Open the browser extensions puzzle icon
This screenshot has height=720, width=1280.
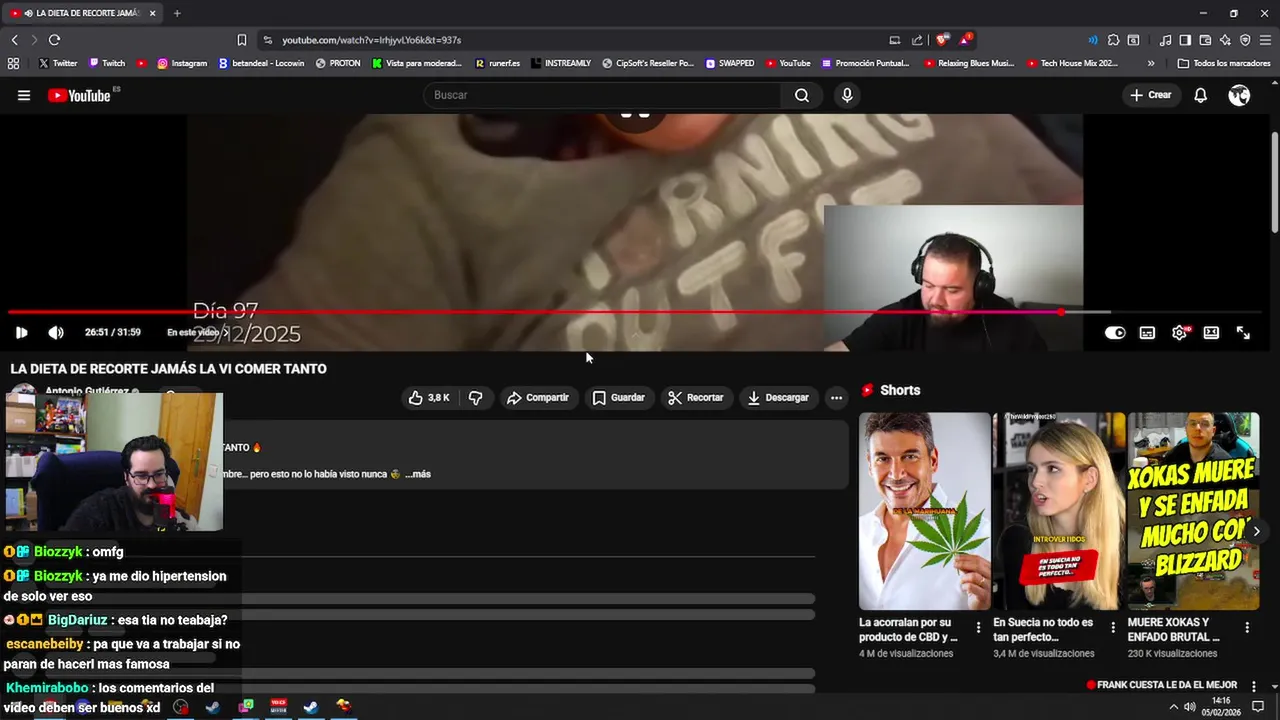1113,40
